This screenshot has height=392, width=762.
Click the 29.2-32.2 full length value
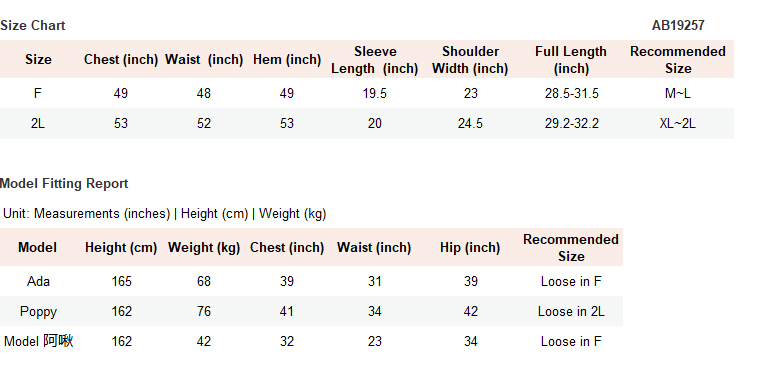(x=572, y=123)
